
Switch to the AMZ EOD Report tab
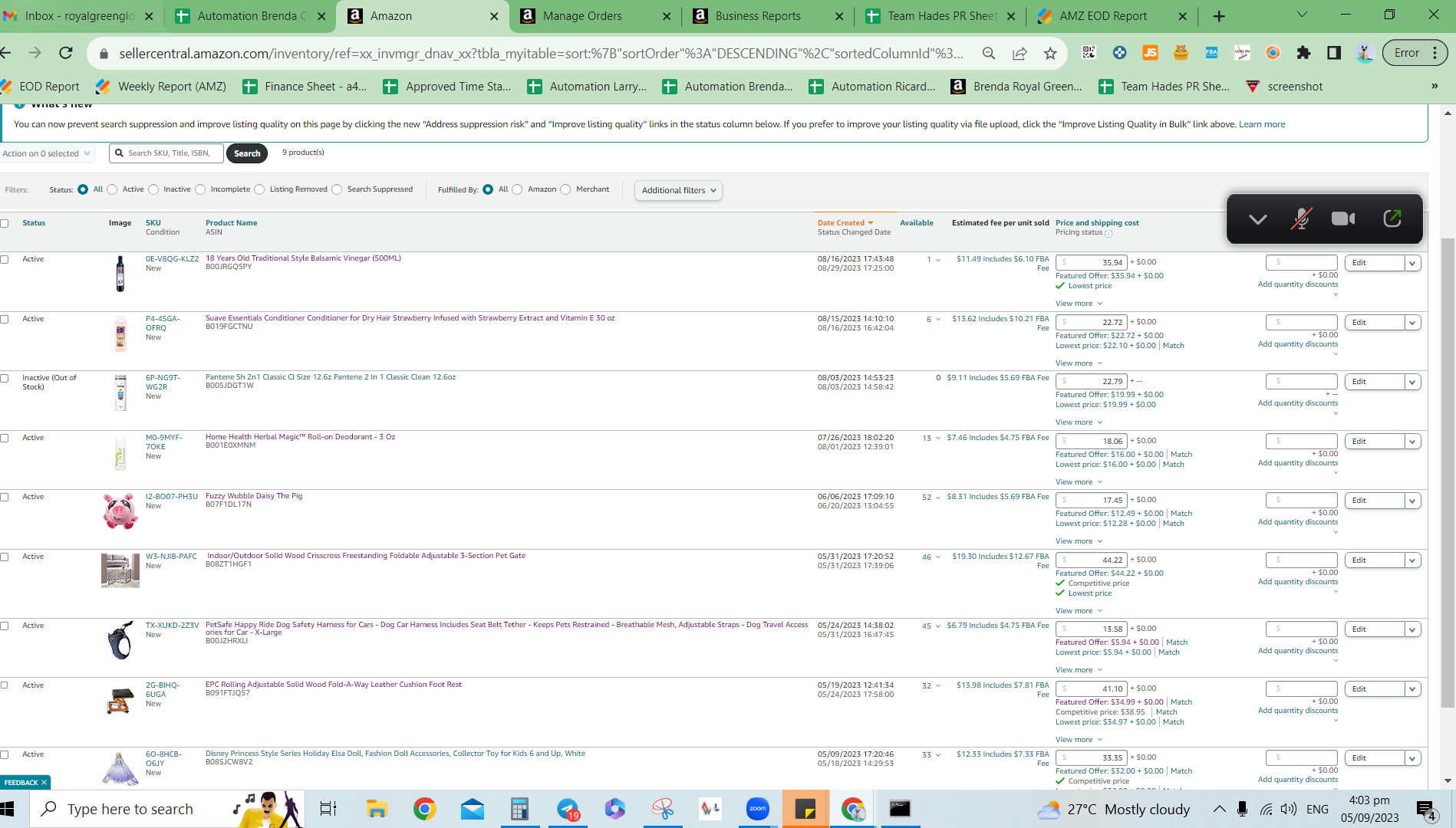click(x=1112, y=16)
